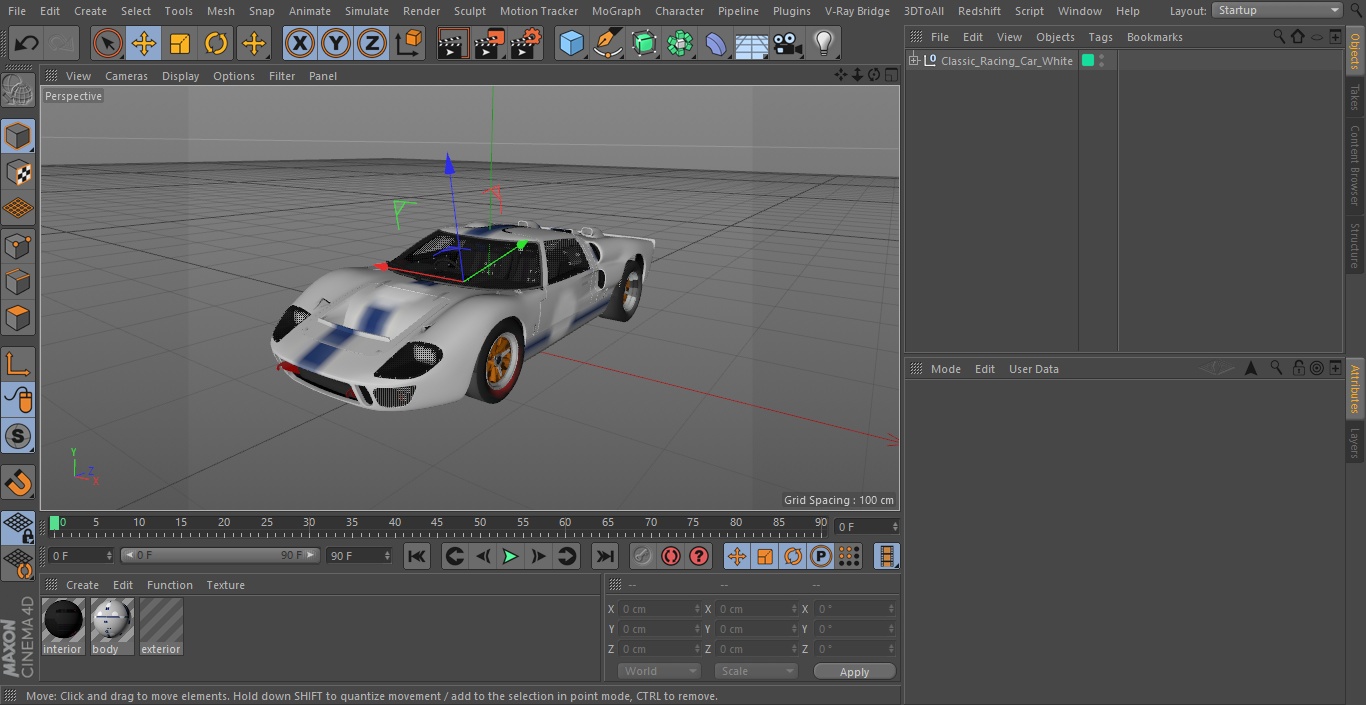Open the viewport Cameras menu

[x=126, y=76]
